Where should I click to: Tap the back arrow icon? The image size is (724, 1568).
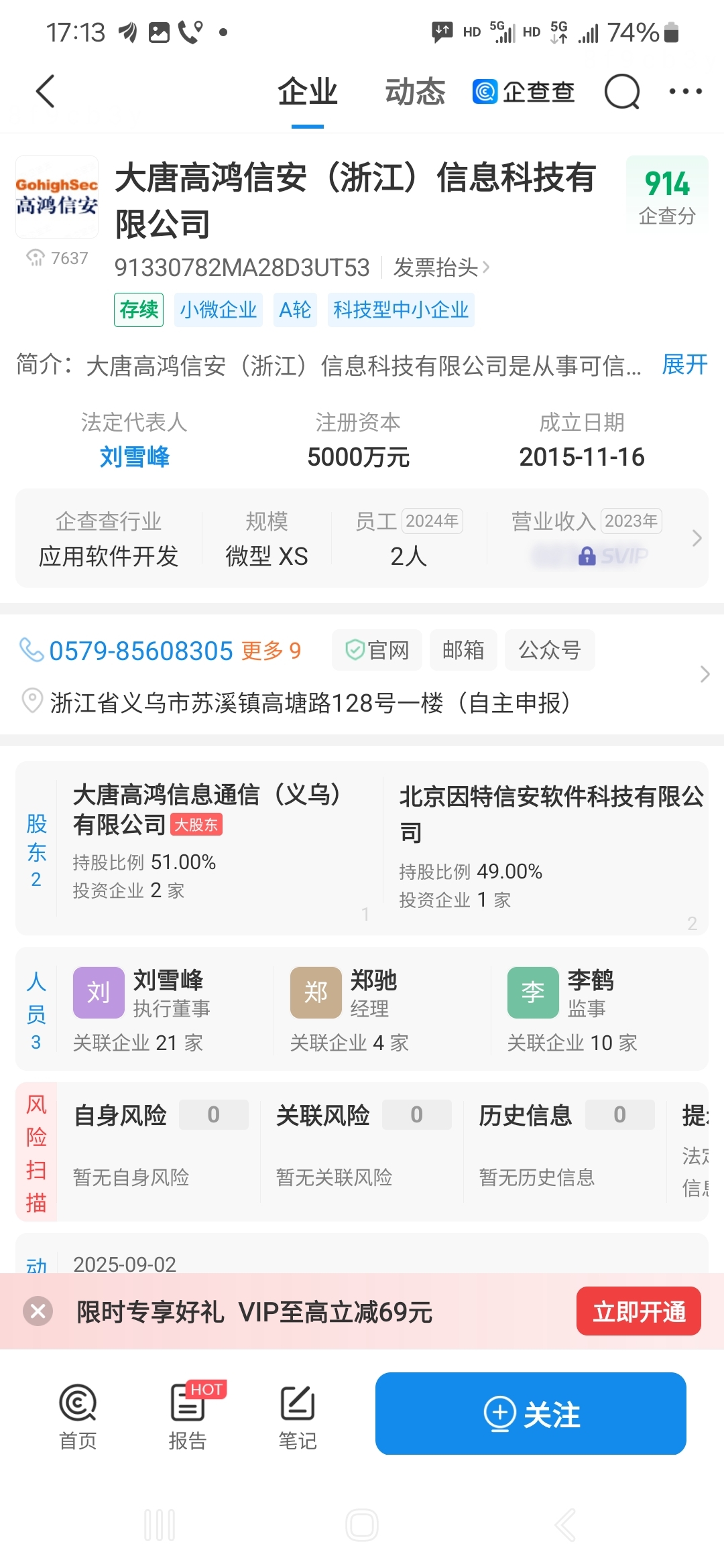pyautogui.click(x=45, y=91)
